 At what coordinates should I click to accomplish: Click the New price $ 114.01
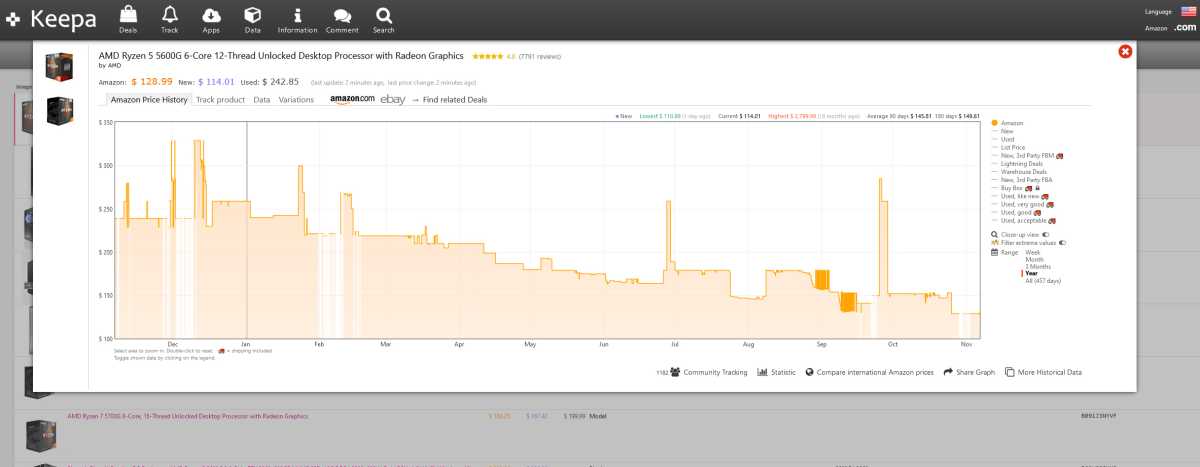(x=217, y=81)
